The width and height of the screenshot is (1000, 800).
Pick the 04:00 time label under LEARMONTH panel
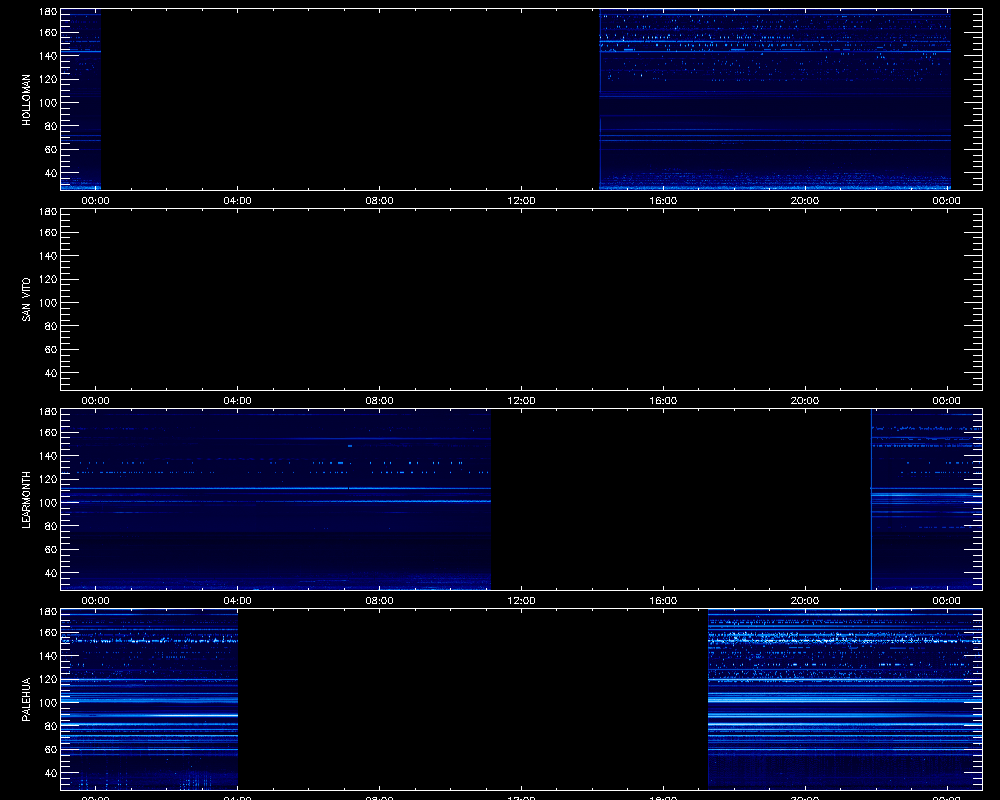(x=237, y=600)
